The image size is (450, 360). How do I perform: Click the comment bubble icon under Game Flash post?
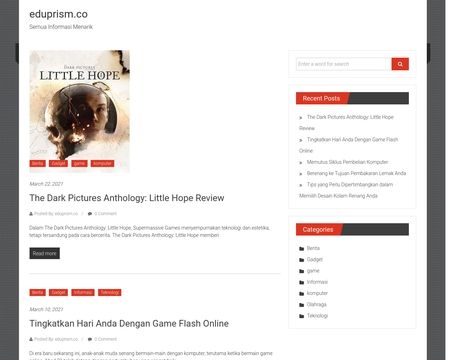click(x=90, y=339)
